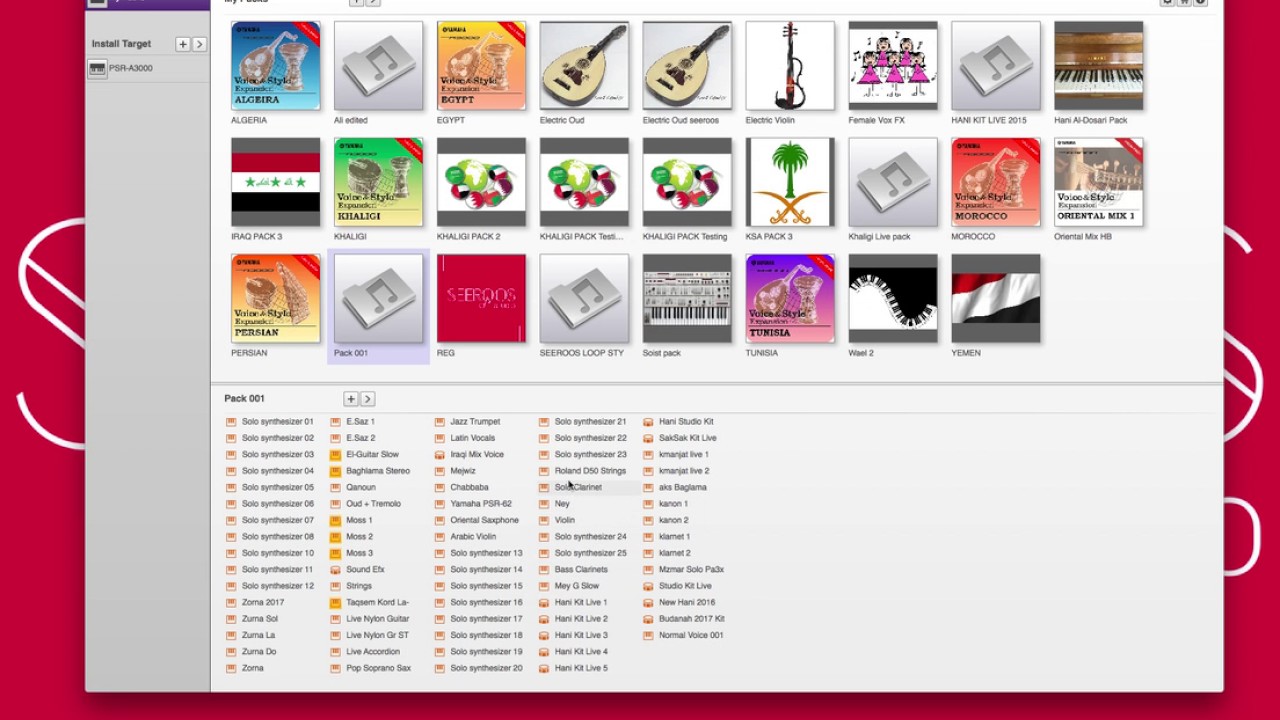
Task: Add a new Install Target with plus
Action: click(182, 44)
